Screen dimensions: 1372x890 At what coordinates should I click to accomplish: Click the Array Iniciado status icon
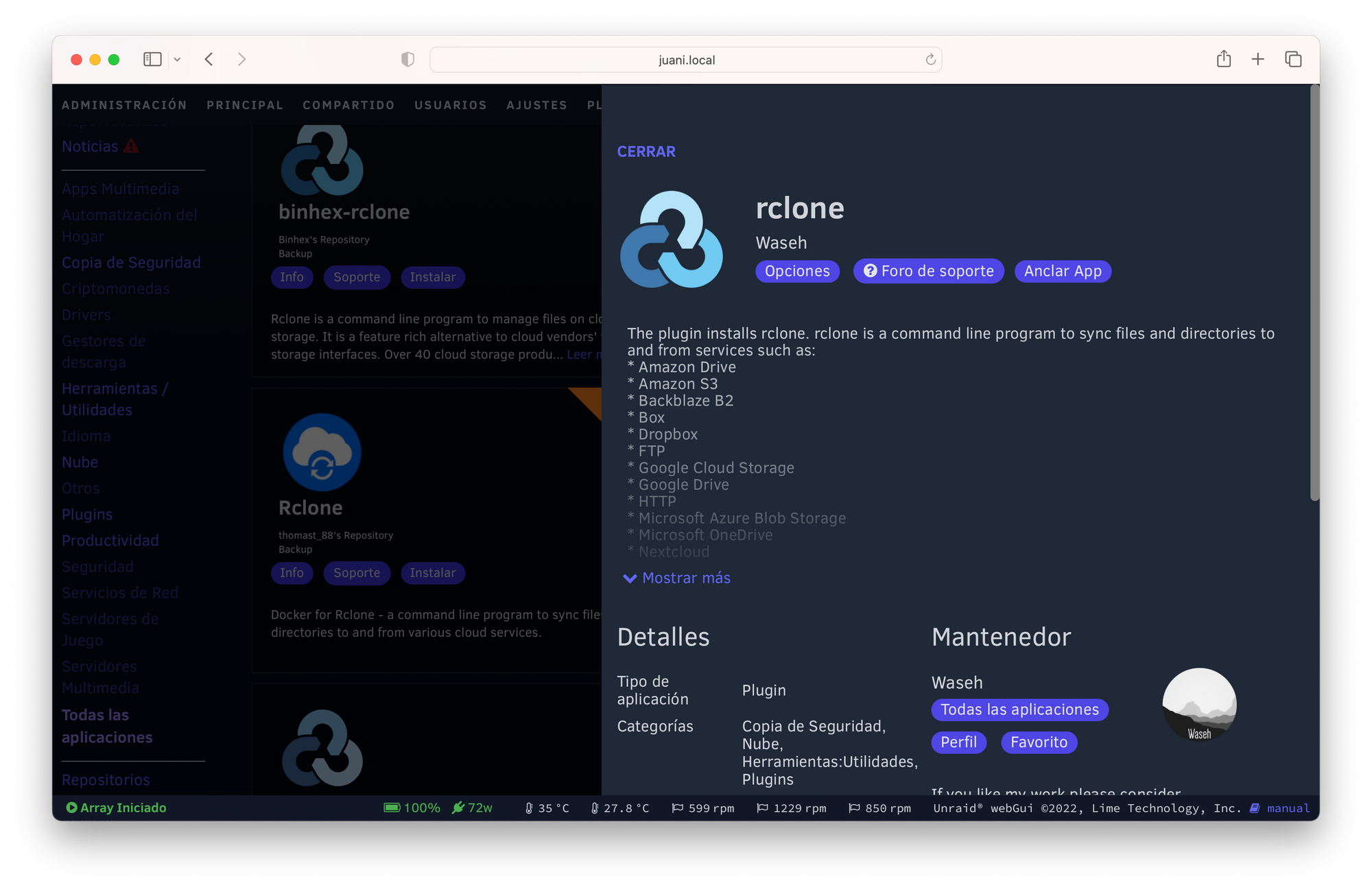[71, 808]
